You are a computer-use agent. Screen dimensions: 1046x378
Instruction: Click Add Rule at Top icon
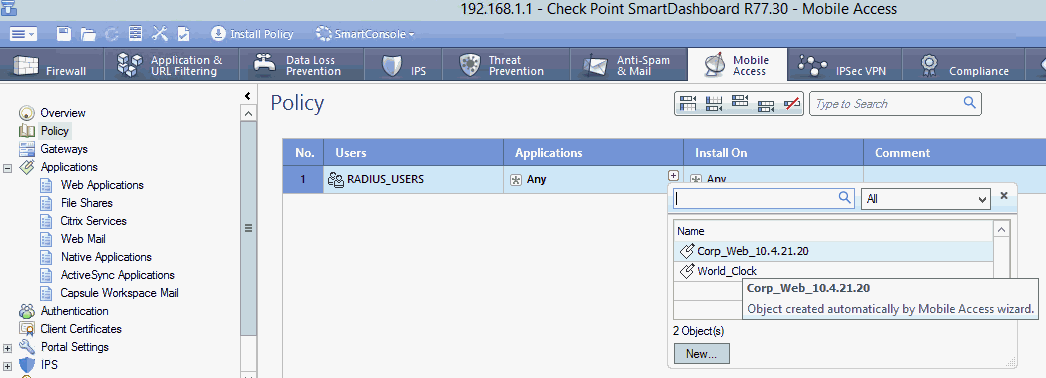(687, 103)
